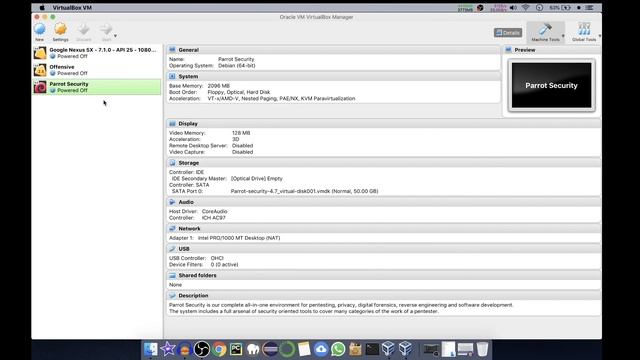This screenshot has width=640, height=360.
Task: Click the USB section header
Action: 384,249
